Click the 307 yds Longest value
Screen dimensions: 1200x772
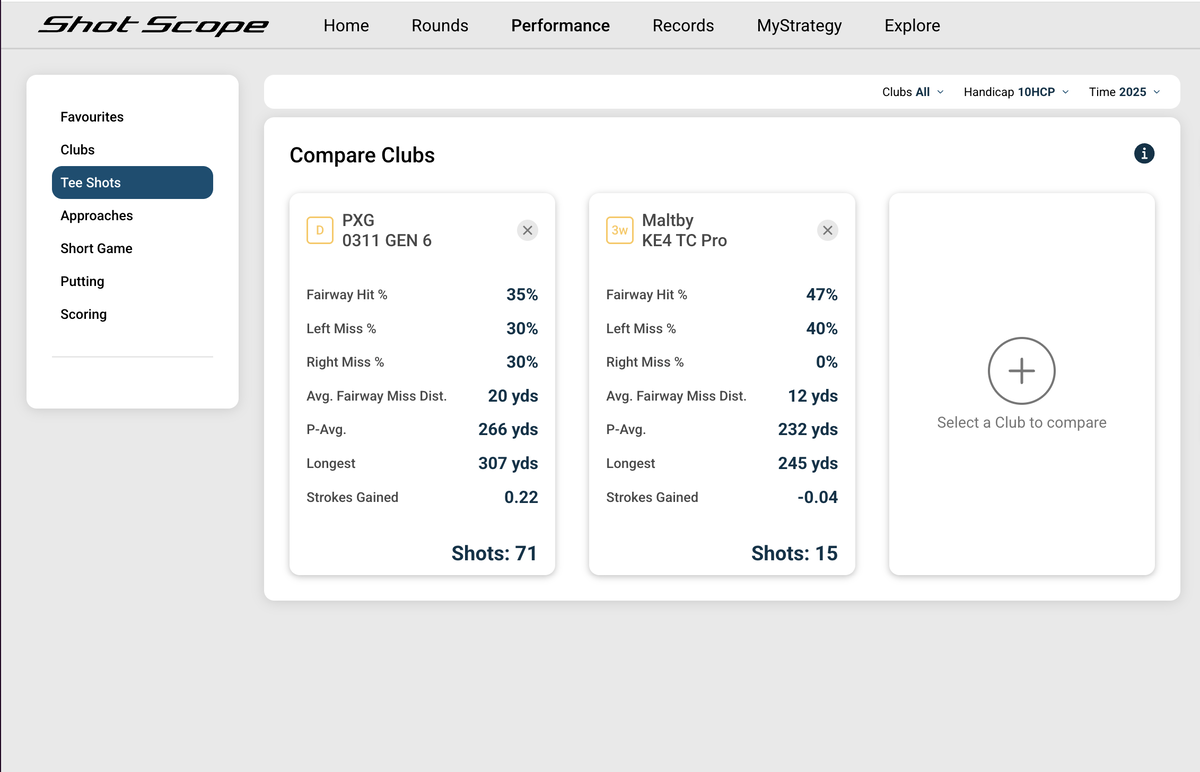pyautogui.click(x=508, y=464)
